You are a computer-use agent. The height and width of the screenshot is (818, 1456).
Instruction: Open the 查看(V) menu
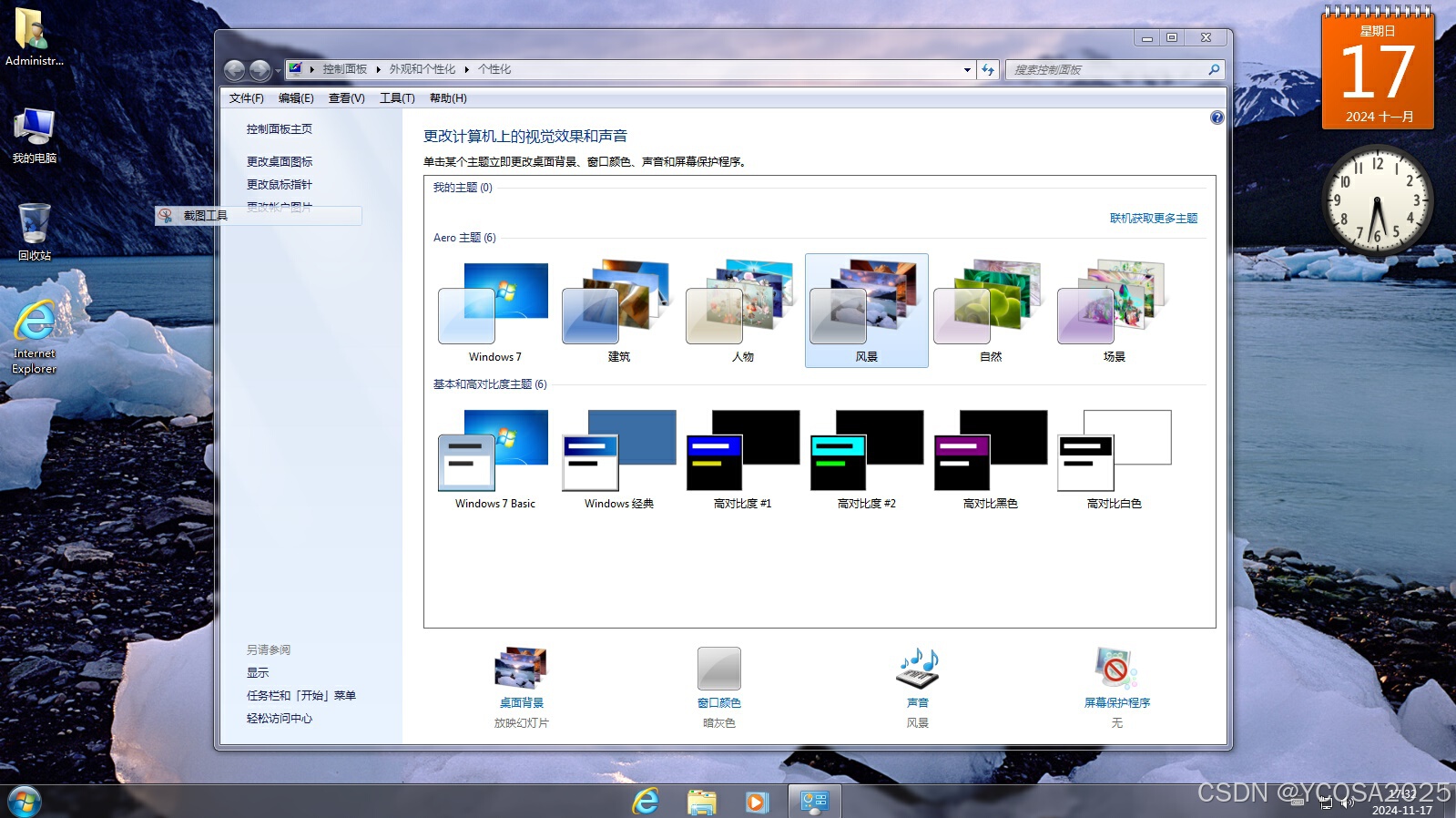pos(346,98)
